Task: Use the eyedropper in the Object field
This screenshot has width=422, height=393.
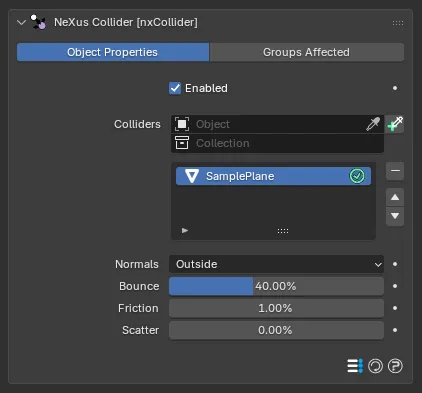Action: point(373,124)
